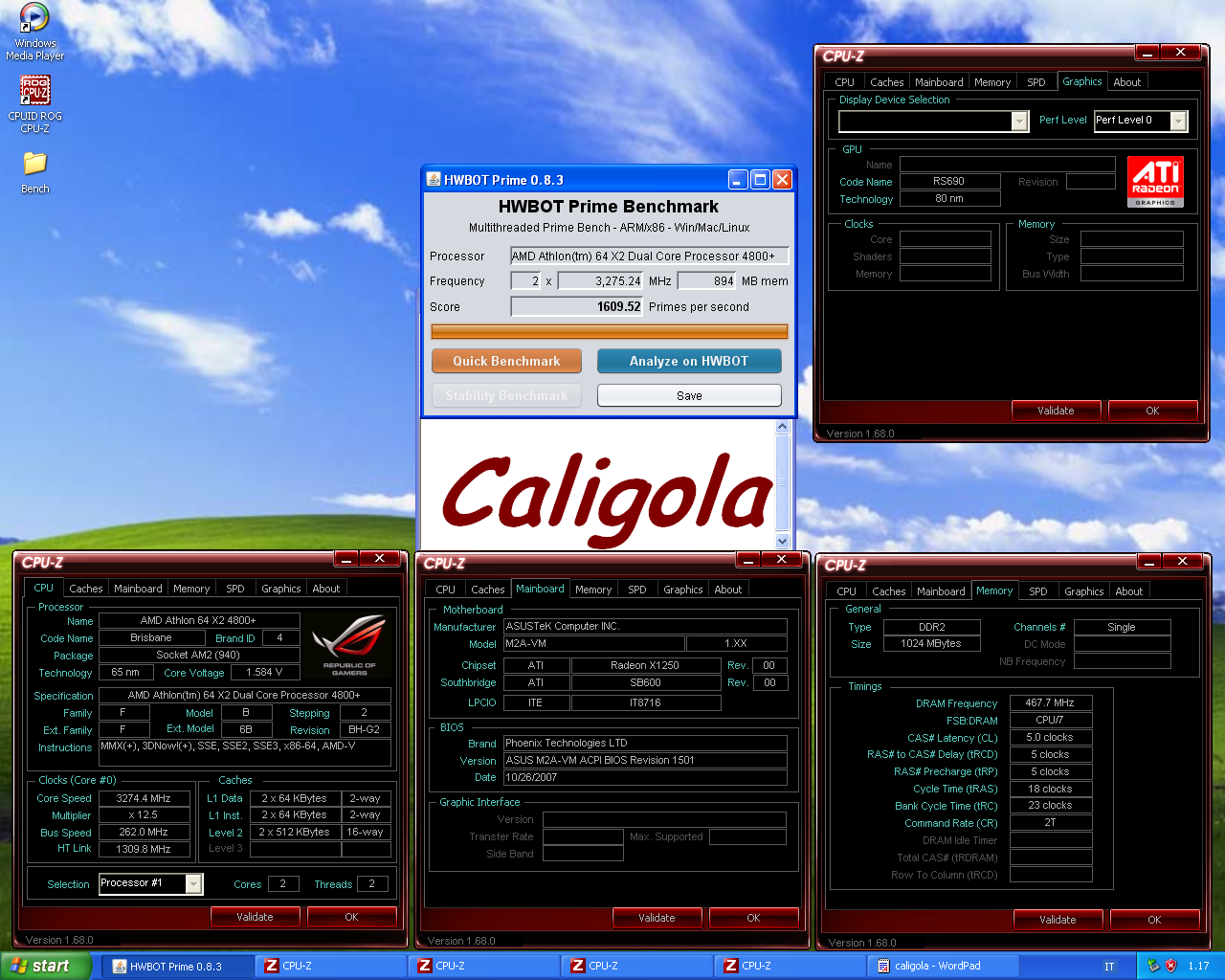Click OK in the Mainboard window
The width and height of the screenshot is (1225, 980).
pyautogui.click(x=753, y=918)
